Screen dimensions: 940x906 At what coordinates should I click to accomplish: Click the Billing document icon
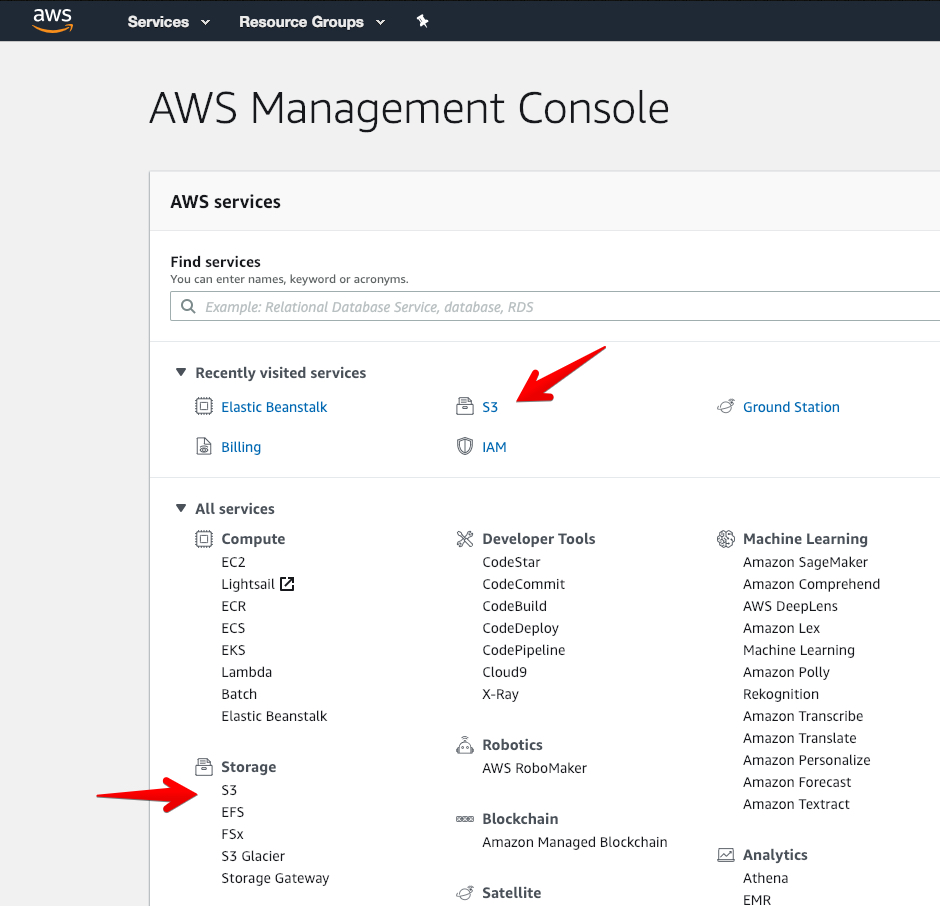(204, 447)
